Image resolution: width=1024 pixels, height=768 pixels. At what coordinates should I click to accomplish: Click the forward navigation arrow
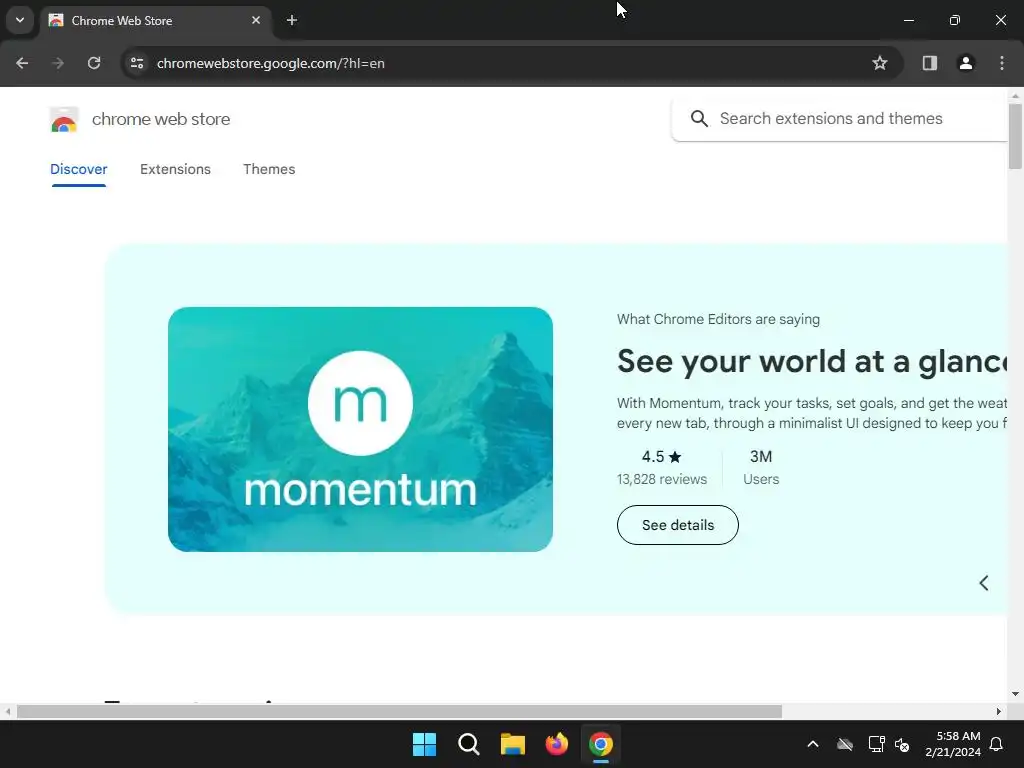pos(58,63)
